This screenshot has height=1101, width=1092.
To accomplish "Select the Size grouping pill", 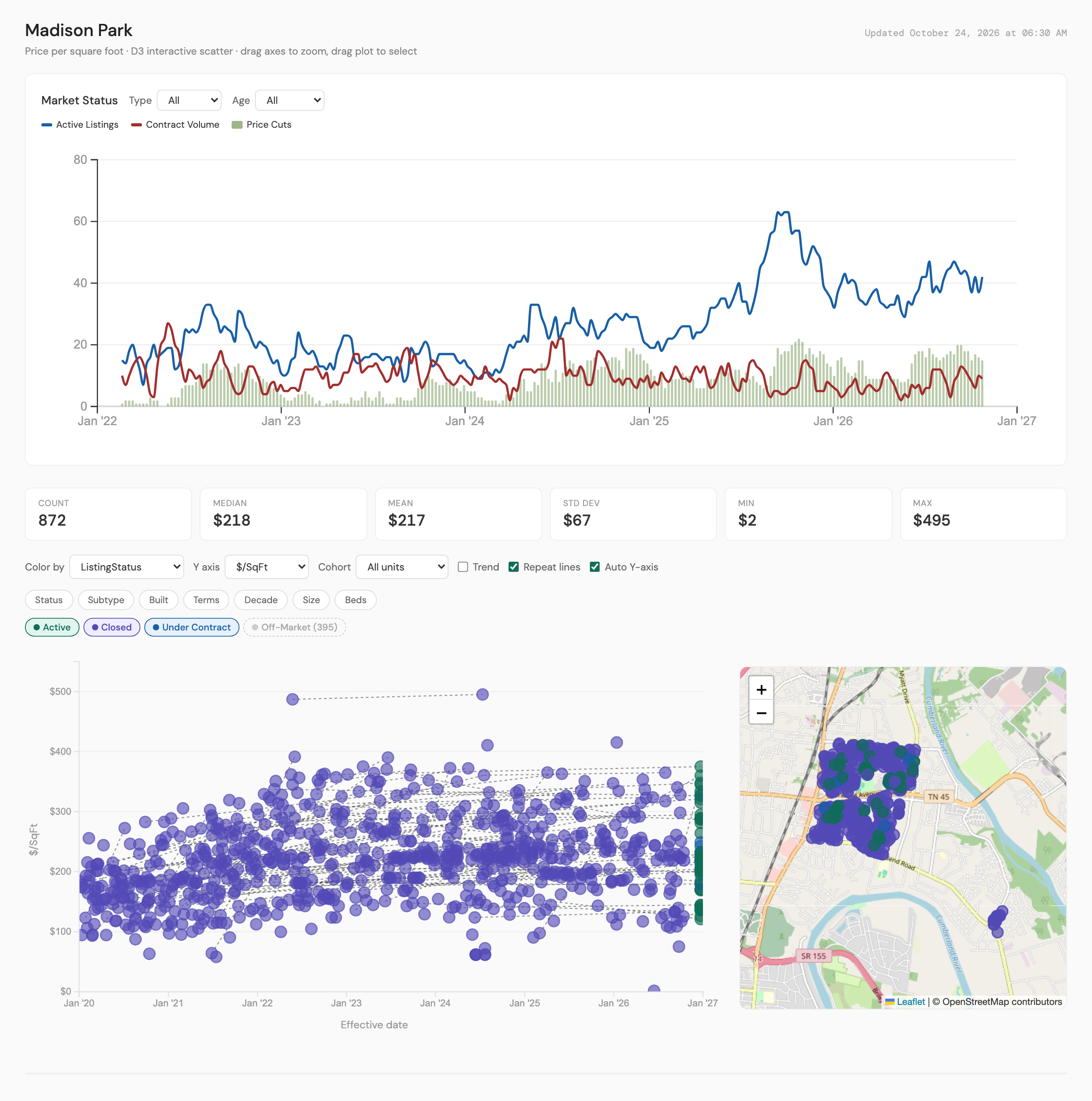I will pos(311,600).
